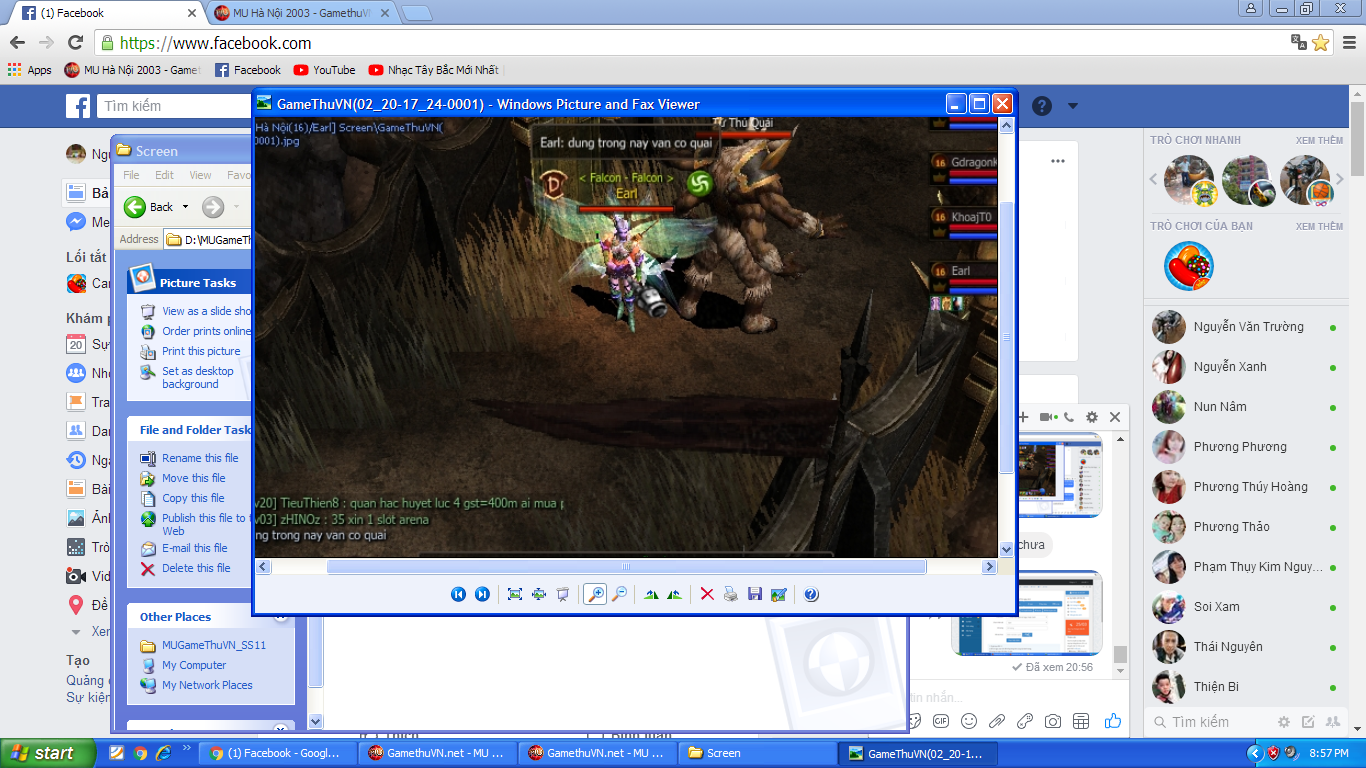Open image for editing icon
This screenshot has height=768, width=1366.
point(779,594)
